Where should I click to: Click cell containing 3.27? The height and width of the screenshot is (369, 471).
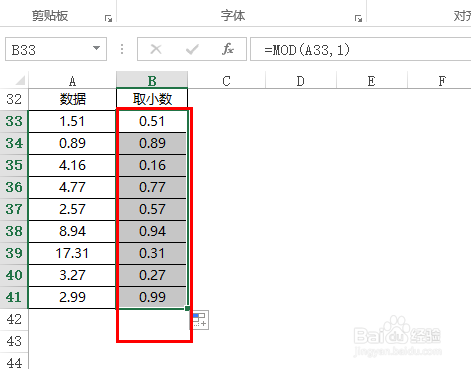(x=72, y=275)
